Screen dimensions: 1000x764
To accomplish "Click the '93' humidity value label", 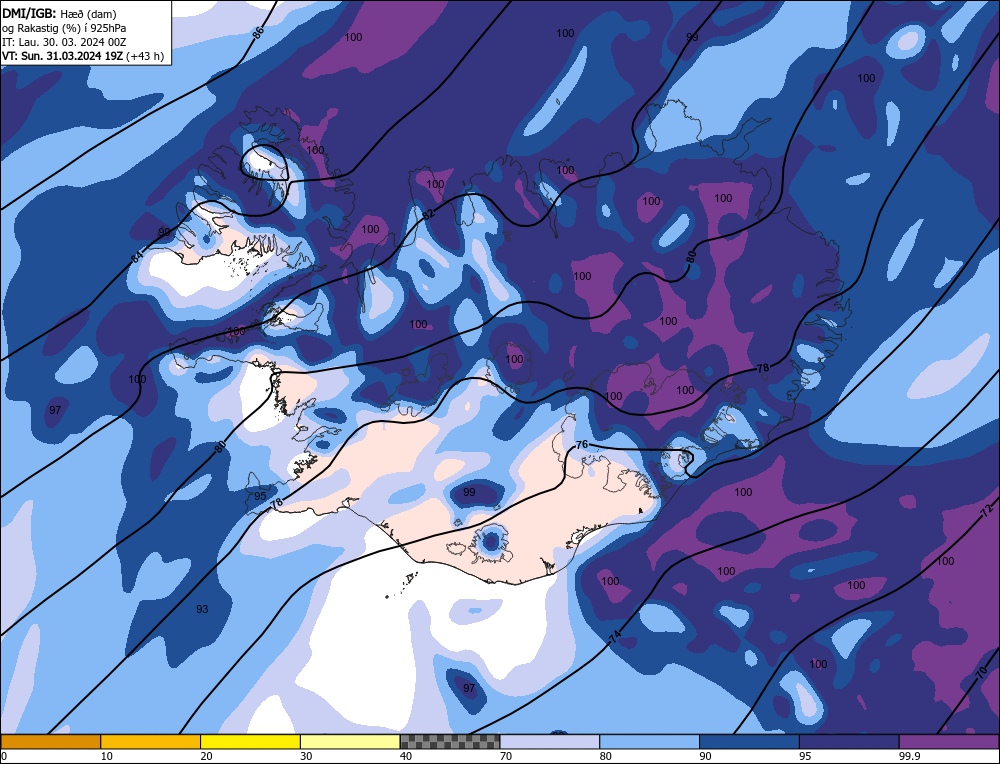I will 202,609.
